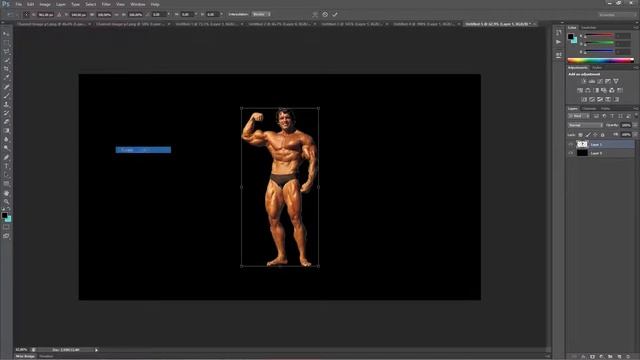The image size is (640, 360).
Task: Lock transparent pixels of layer
Action: 580,135
